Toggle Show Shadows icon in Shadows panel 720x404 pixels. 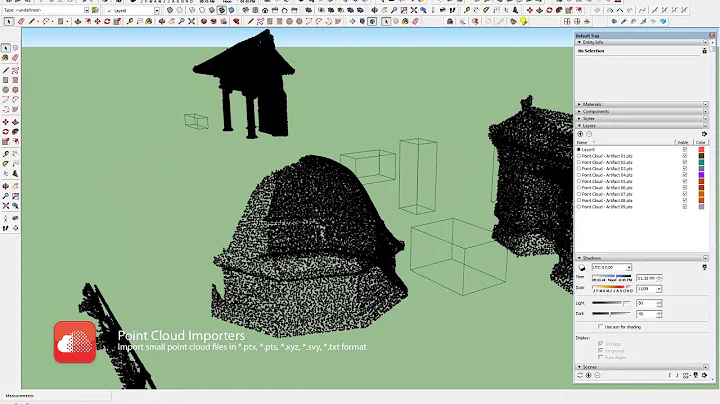pos(582,267)
